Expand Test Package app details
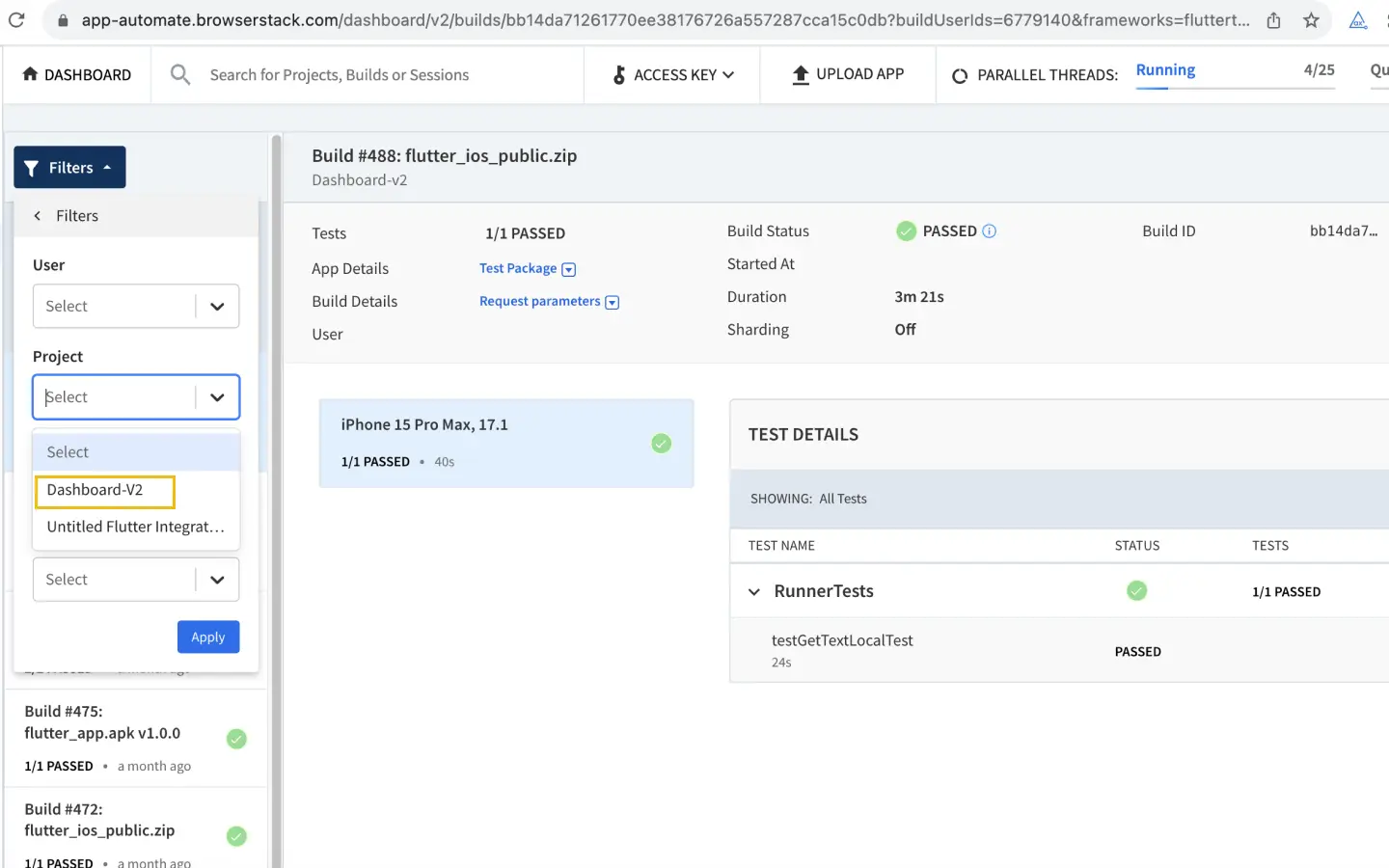Image resolution: width=1389 pixels, height=868 pixels. (527, 269)
